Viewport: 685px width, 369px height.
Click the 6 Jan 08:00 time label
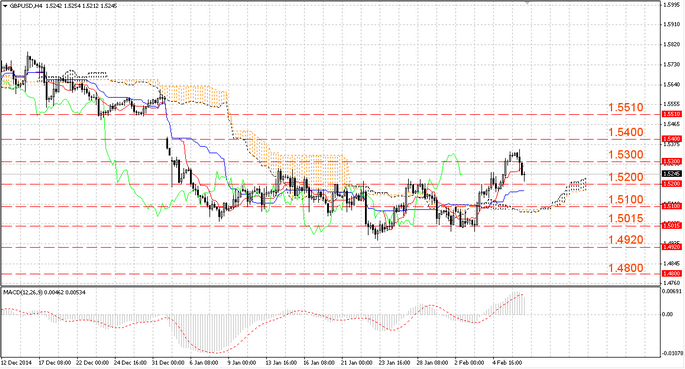[x=205, y=363]
